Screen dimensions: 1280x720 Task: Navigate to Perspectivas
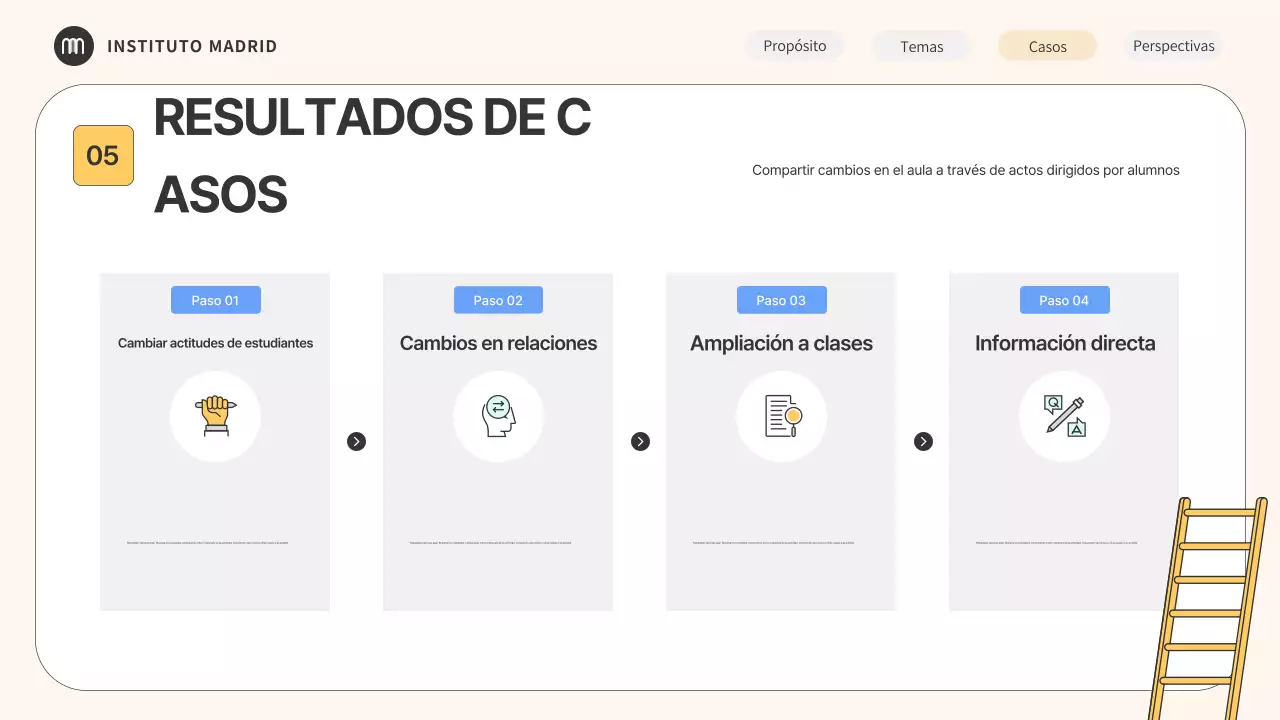[1173, 46]
